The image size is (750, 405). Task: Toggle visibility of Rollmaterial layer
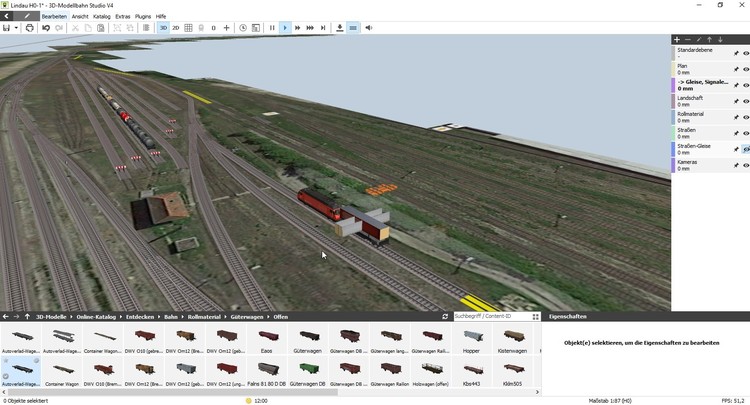pos(746,117)
